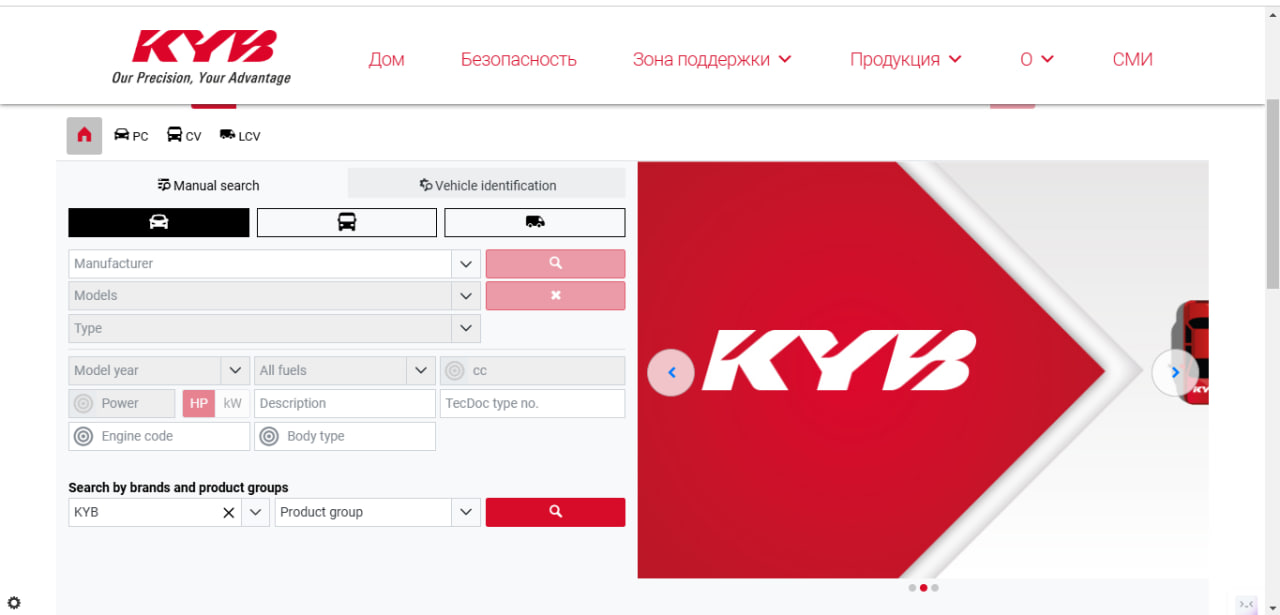1280x615 pixels.
Task: Click the target icon beside Body type
Action: (269, 436)
